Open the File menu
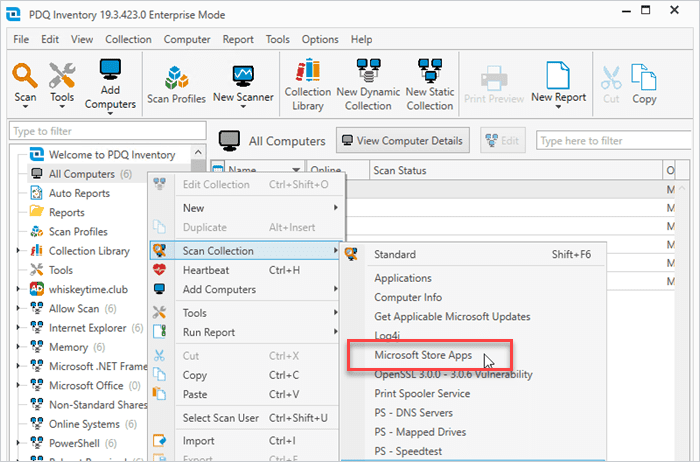The width and height of the screenshot is (700, 462). pyautogui.click(x=21, y=39)
